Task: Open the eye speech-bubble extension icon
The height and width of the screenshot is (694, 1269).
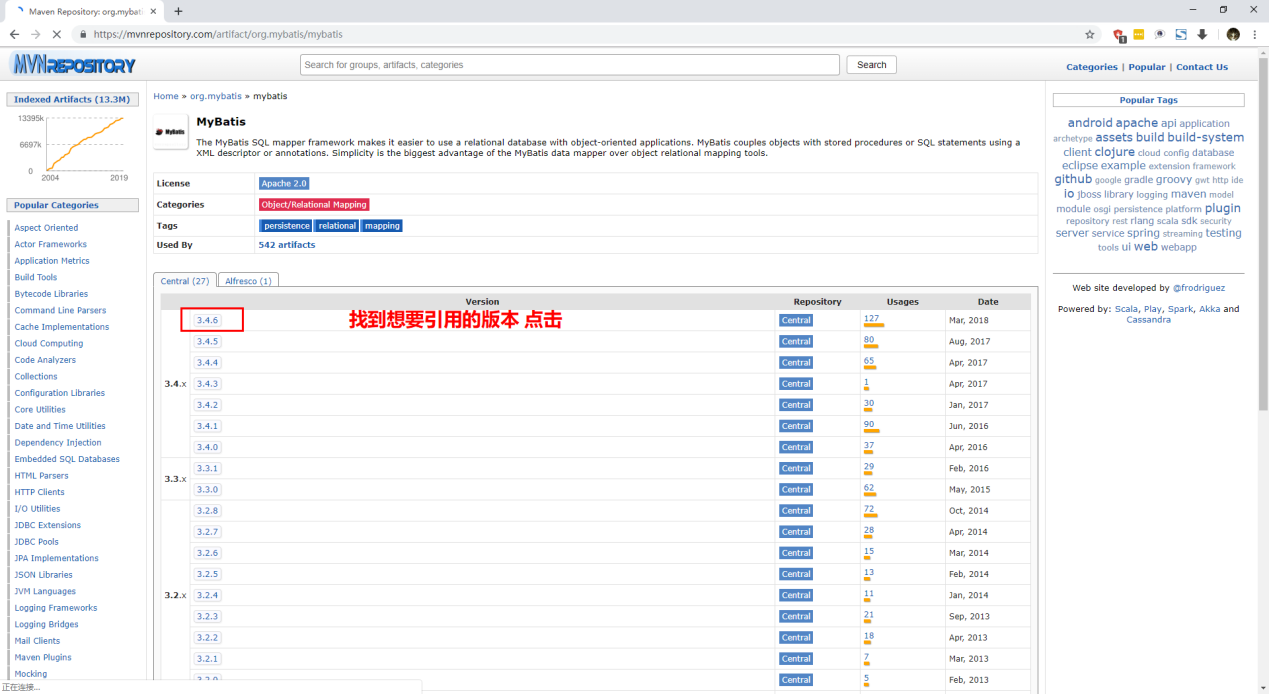Action: pyautogui.click(x=1160, y=34)
